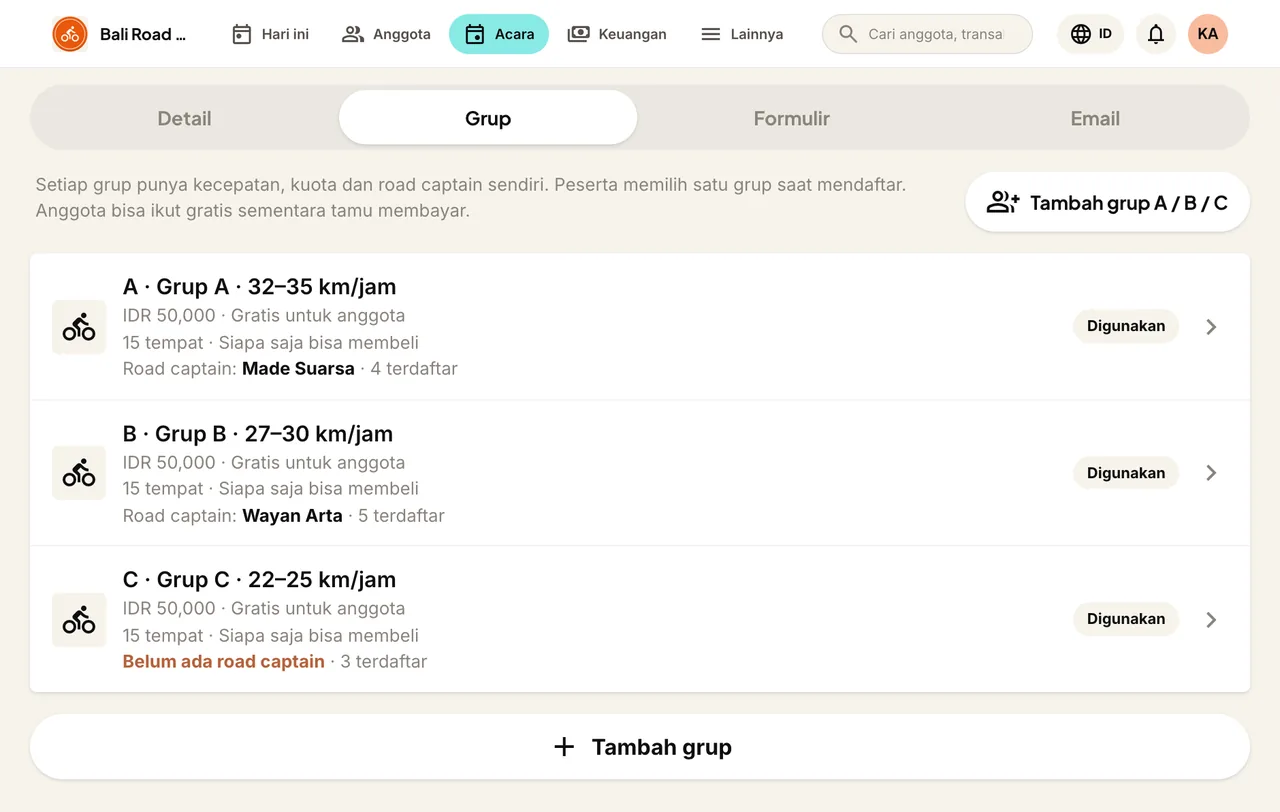Open the notifications bell
Image resolution: width=1280 pixels, height=812 pixels.
coord(1156,34)
